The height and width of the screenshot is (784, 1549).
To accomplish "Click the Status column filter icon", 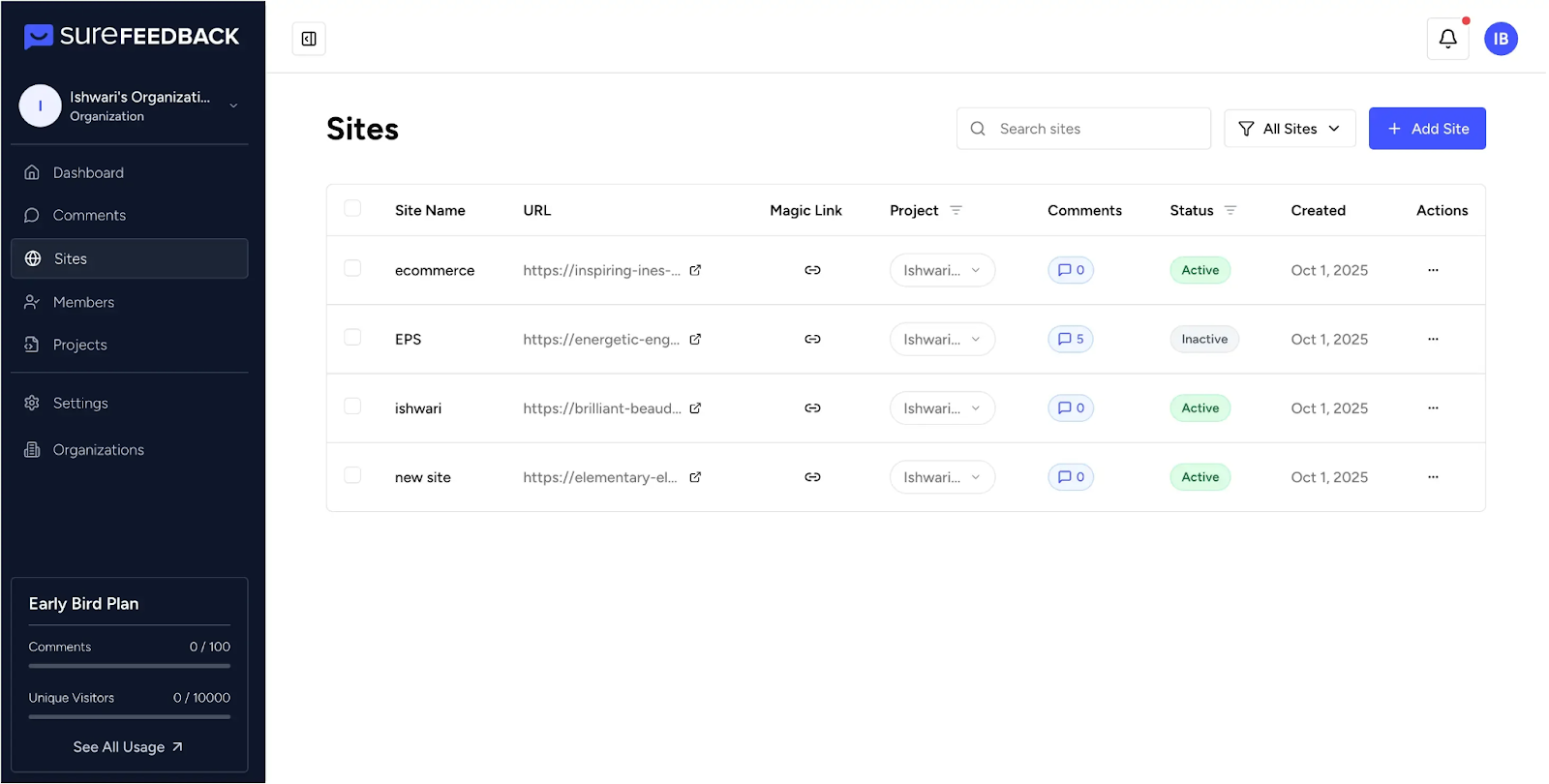I will point(1230,210).
